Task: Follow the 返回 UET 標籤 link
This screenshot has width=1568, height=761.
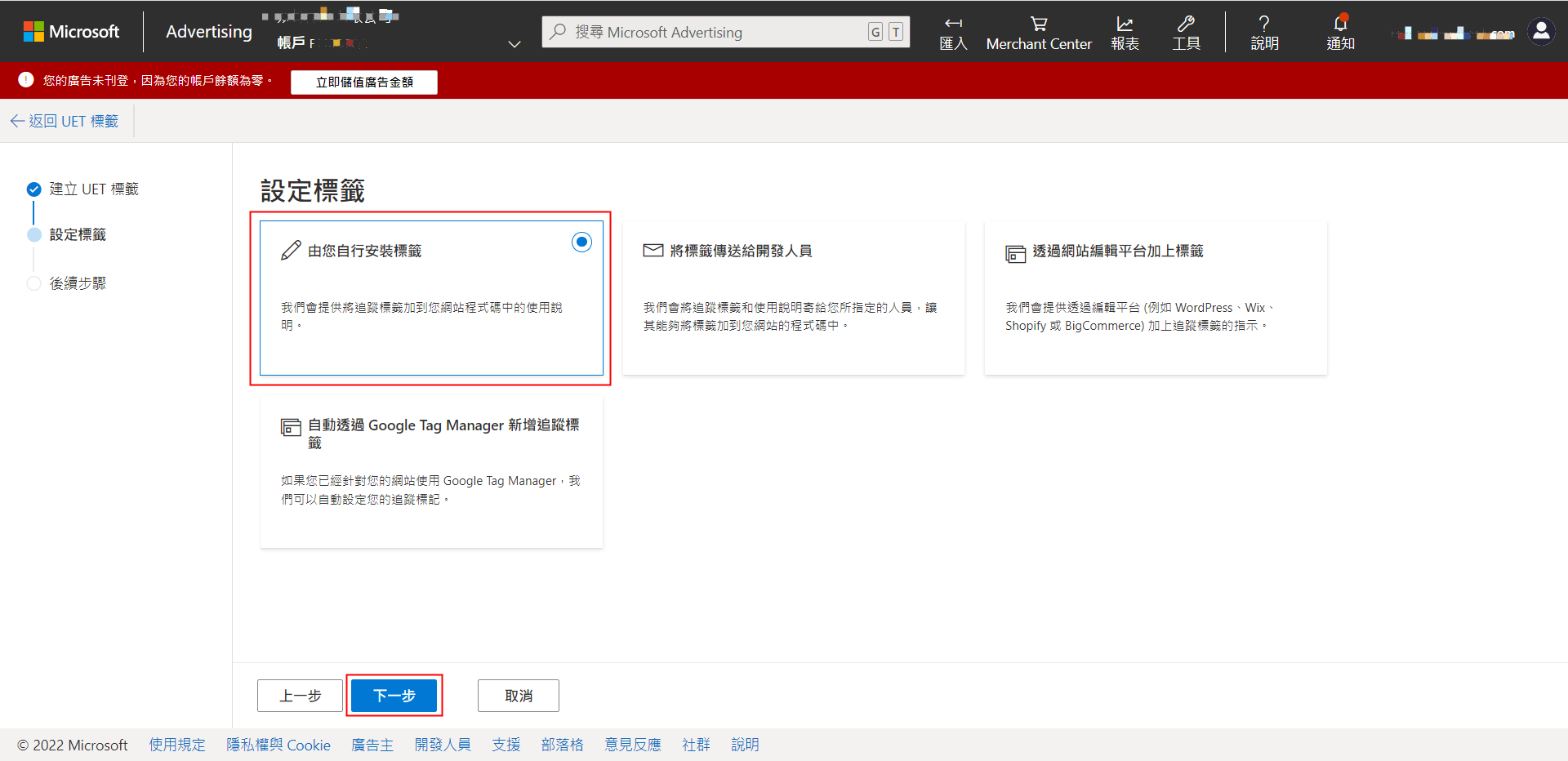Action: coord(73,121)
